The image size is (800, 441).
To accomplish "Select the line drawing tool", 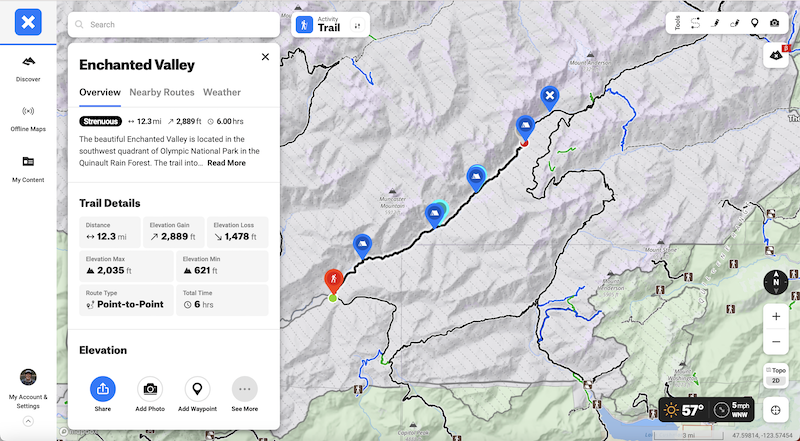I will 715,23.
